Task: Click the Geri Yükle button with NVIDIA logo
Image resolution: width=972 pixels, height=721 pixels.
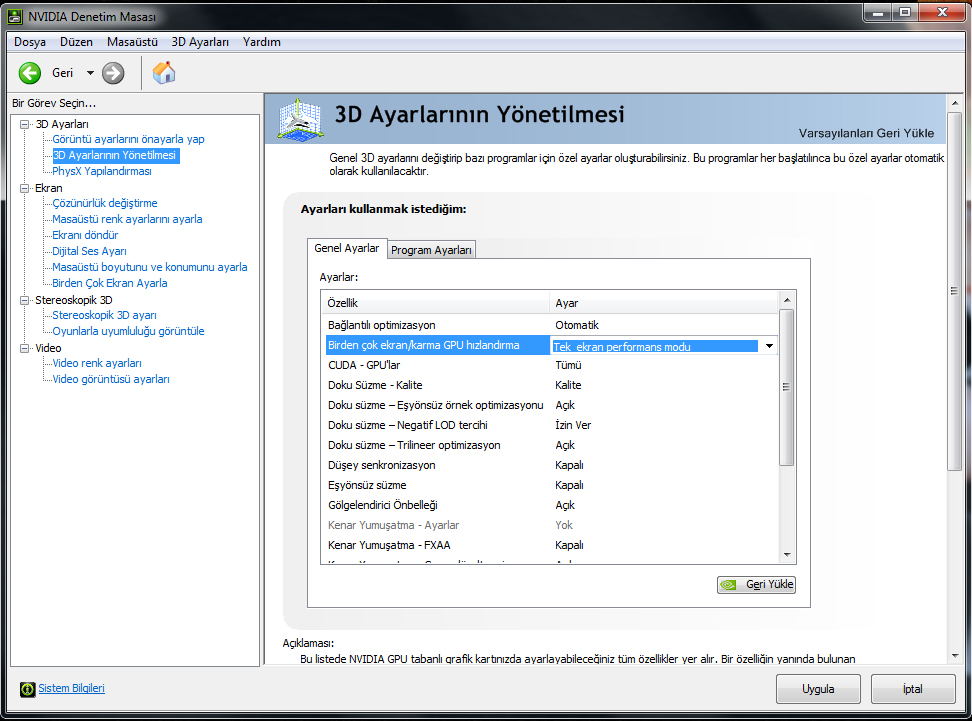Action: tap(756, 585)
